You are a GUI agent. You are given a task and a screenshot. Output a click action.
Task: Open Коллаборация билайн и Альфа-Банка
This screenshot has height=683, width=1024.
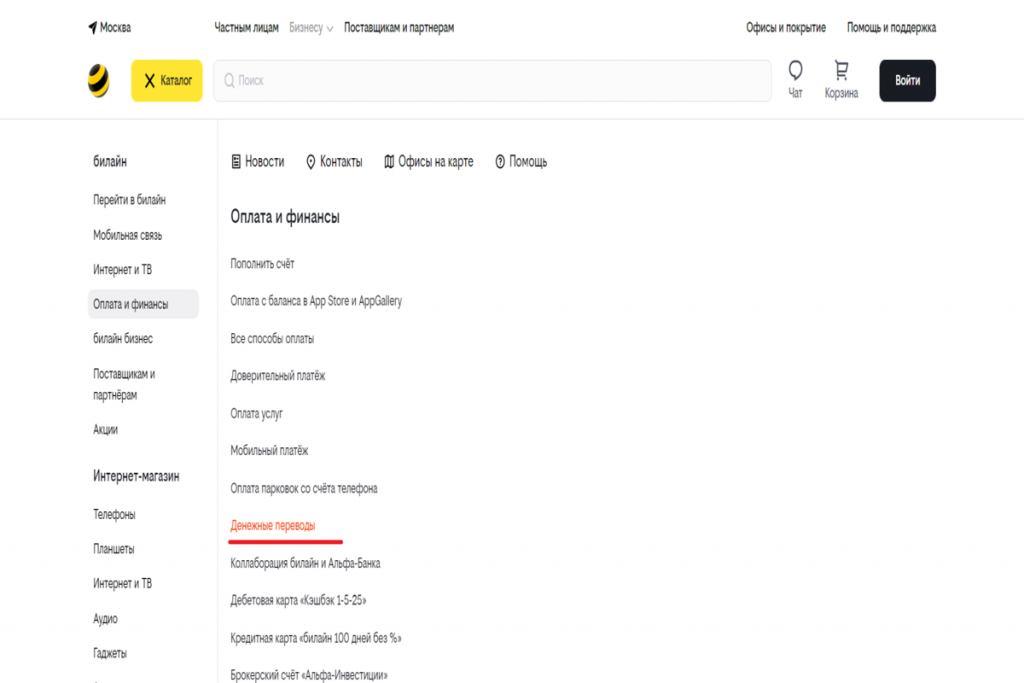(x=305, y=563)
